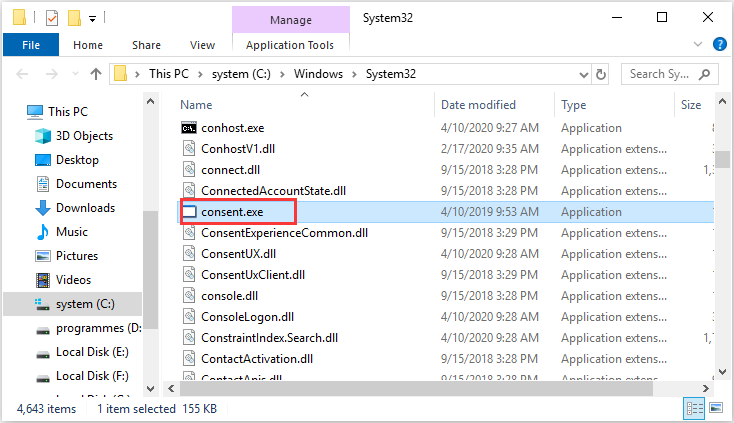The height and width of the screenshot is (423, 734).
Task: Go up one folder level
Action: coord(95,74)
